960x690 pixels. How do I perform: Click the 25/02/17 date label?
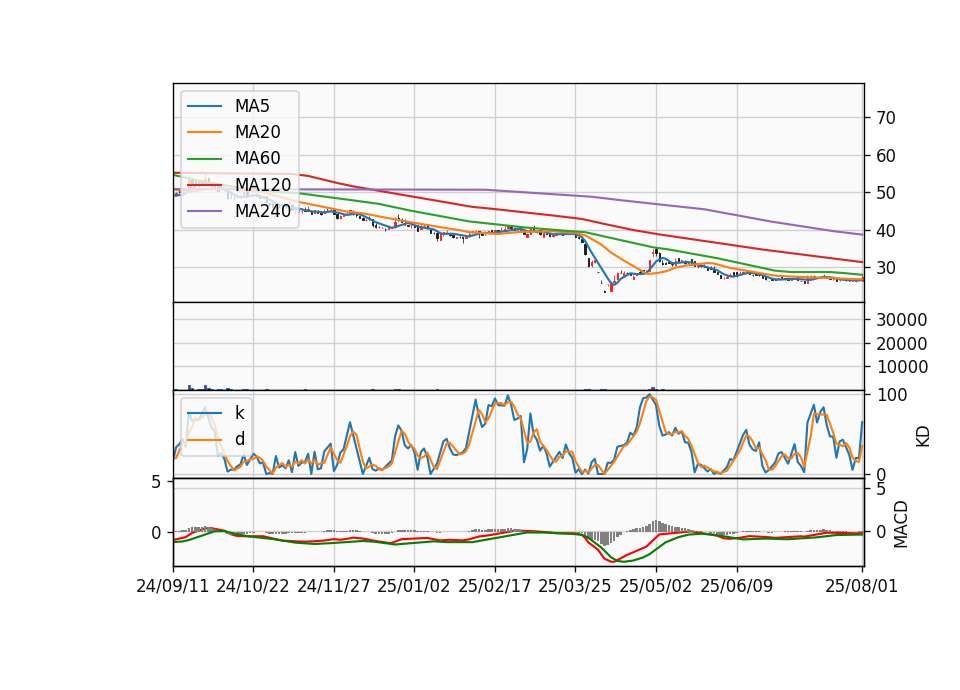tap(495, 587)
